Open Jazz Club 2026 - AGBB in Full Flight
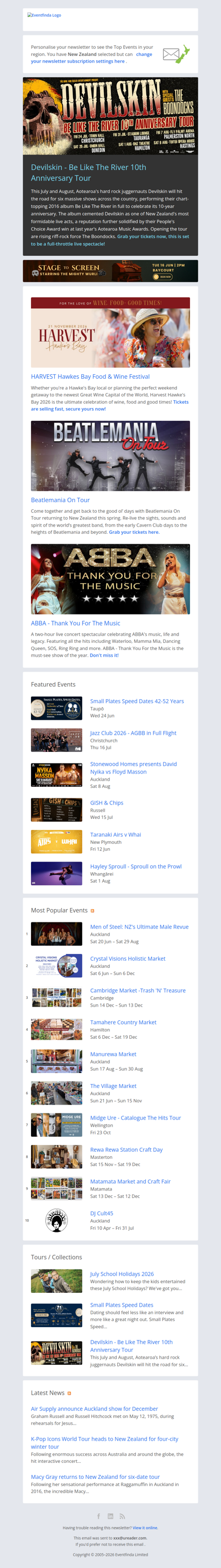This screenshot has height=1568, width=221. (134, 733)
